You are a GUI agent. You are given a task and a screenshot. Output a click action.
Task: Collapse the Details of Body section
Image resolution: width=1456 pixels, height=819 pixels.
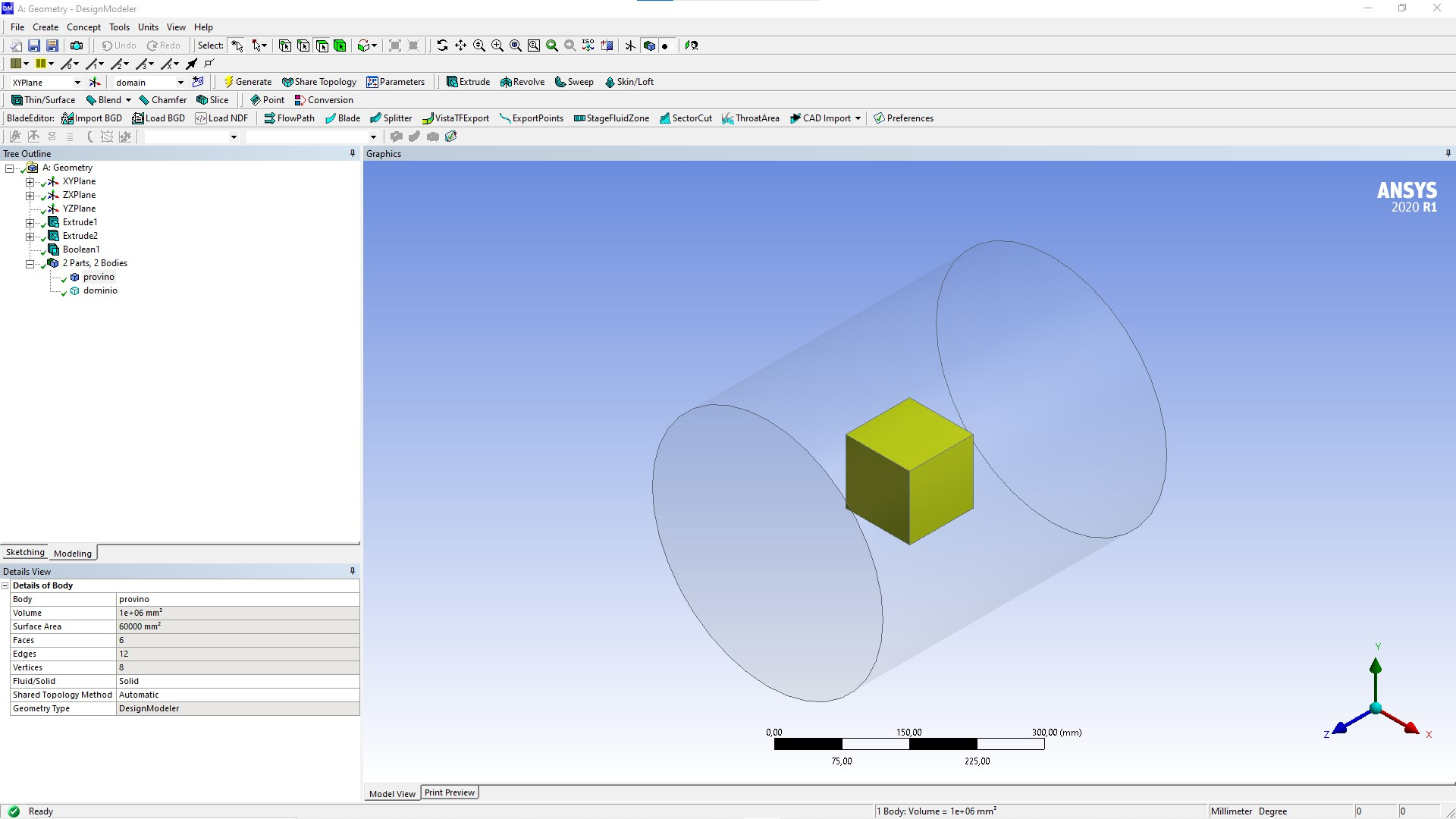click(x=5, y=585)
